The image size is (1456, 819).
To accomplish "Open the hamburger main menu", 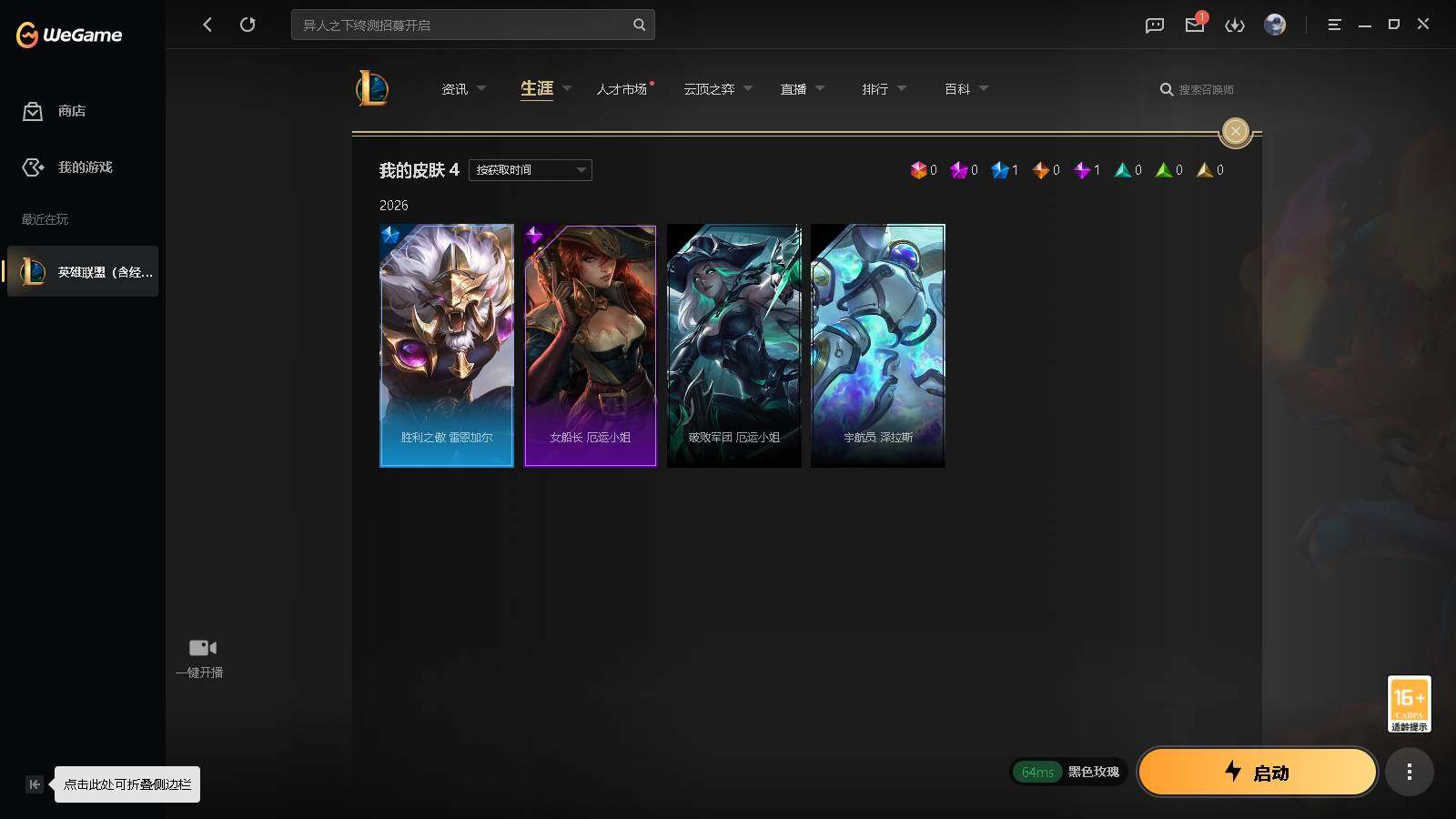I will point(1335,25).
